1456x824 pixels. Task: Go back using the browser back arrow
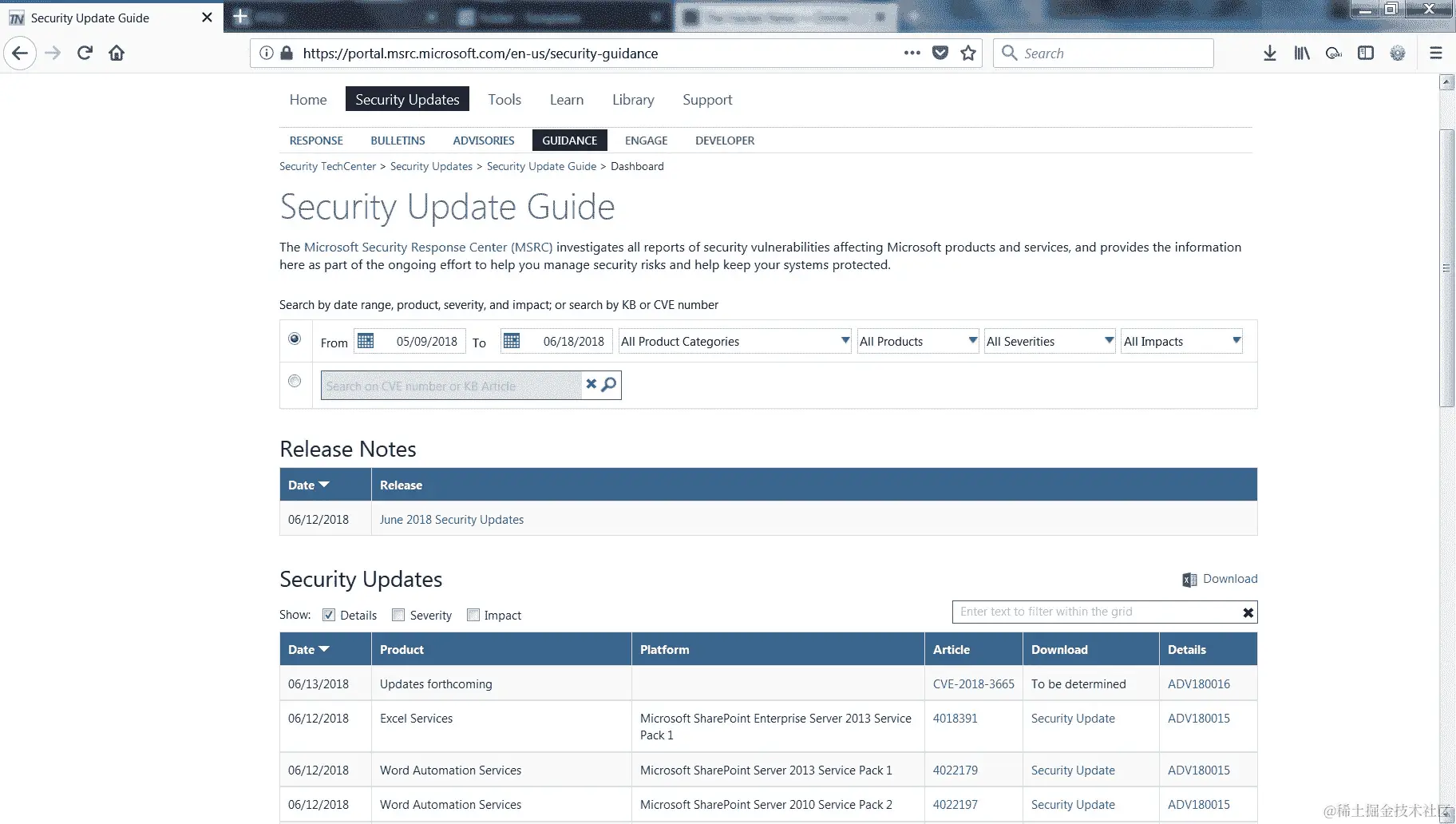click(x=20, y=53)
